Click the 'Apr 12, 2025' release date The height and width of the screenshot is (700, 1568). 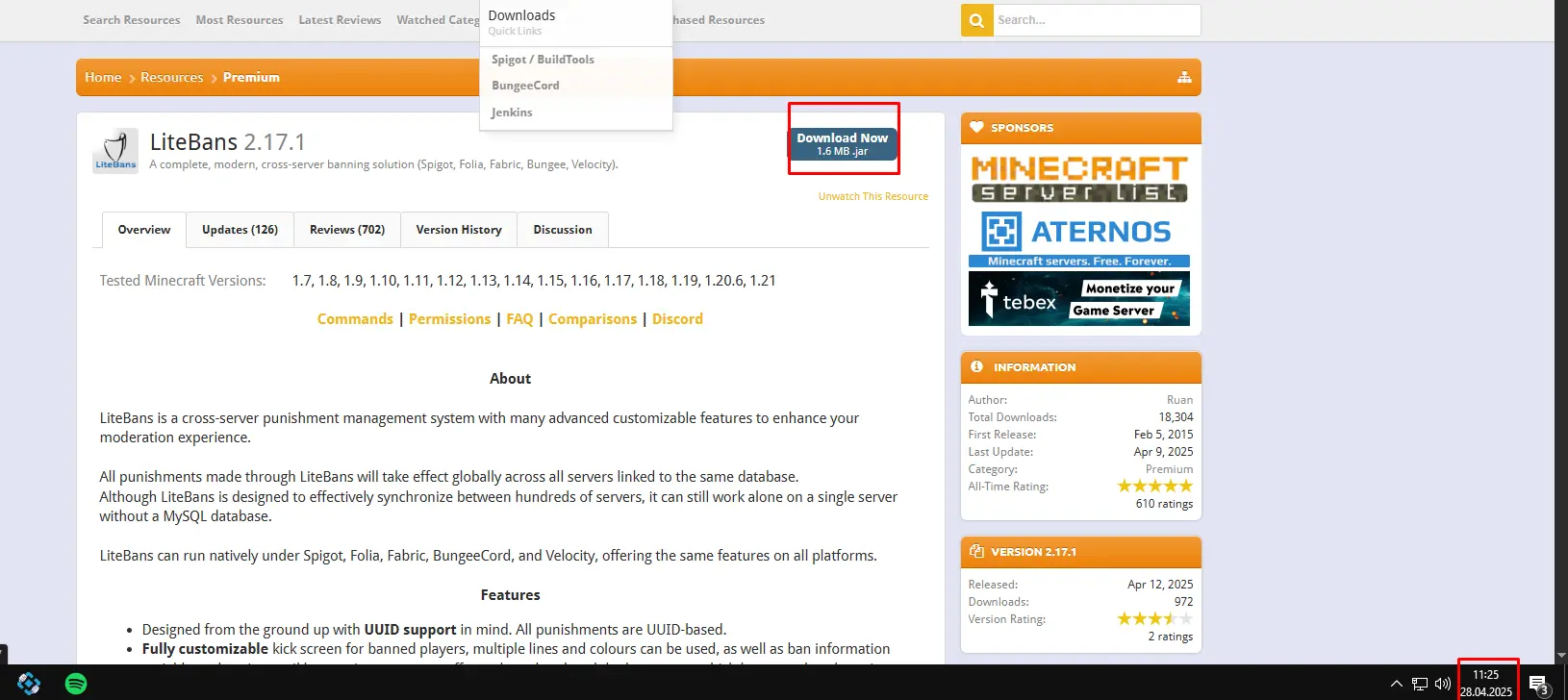[1160, 585]
